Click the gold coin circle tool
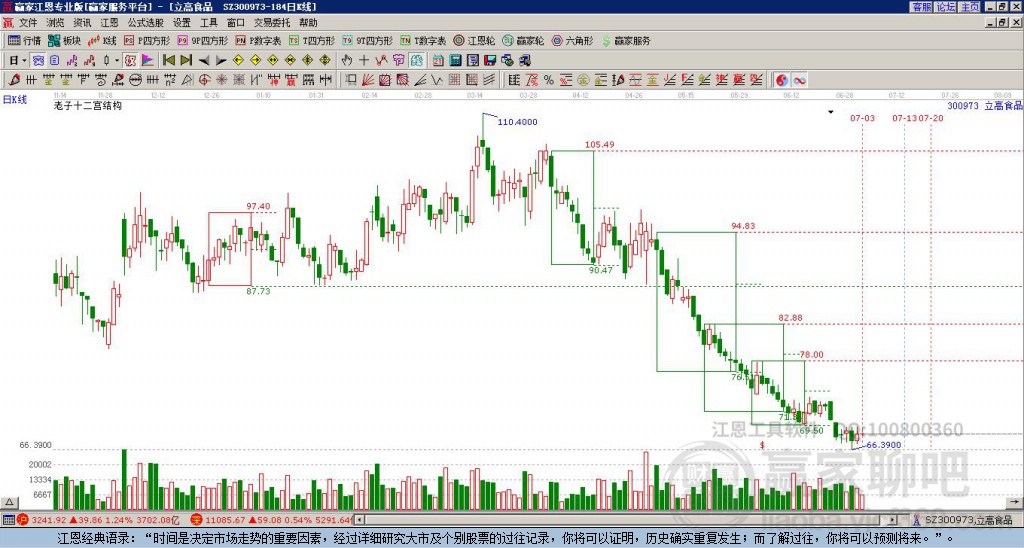 [583, 80]
